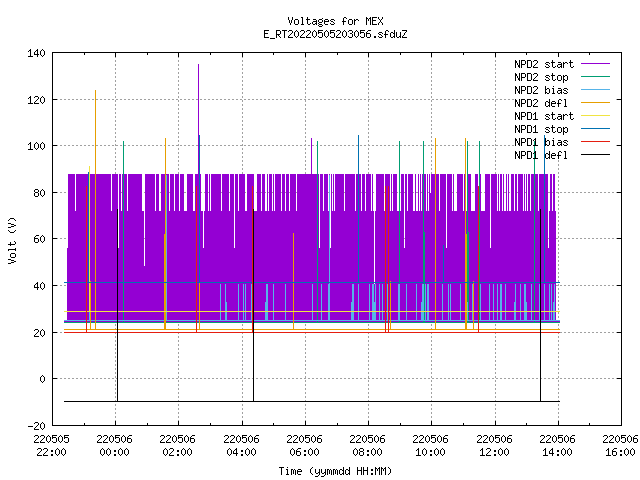Click the 'Time (yymmdd HH:MM)' x-axis label

coord(335,471)
